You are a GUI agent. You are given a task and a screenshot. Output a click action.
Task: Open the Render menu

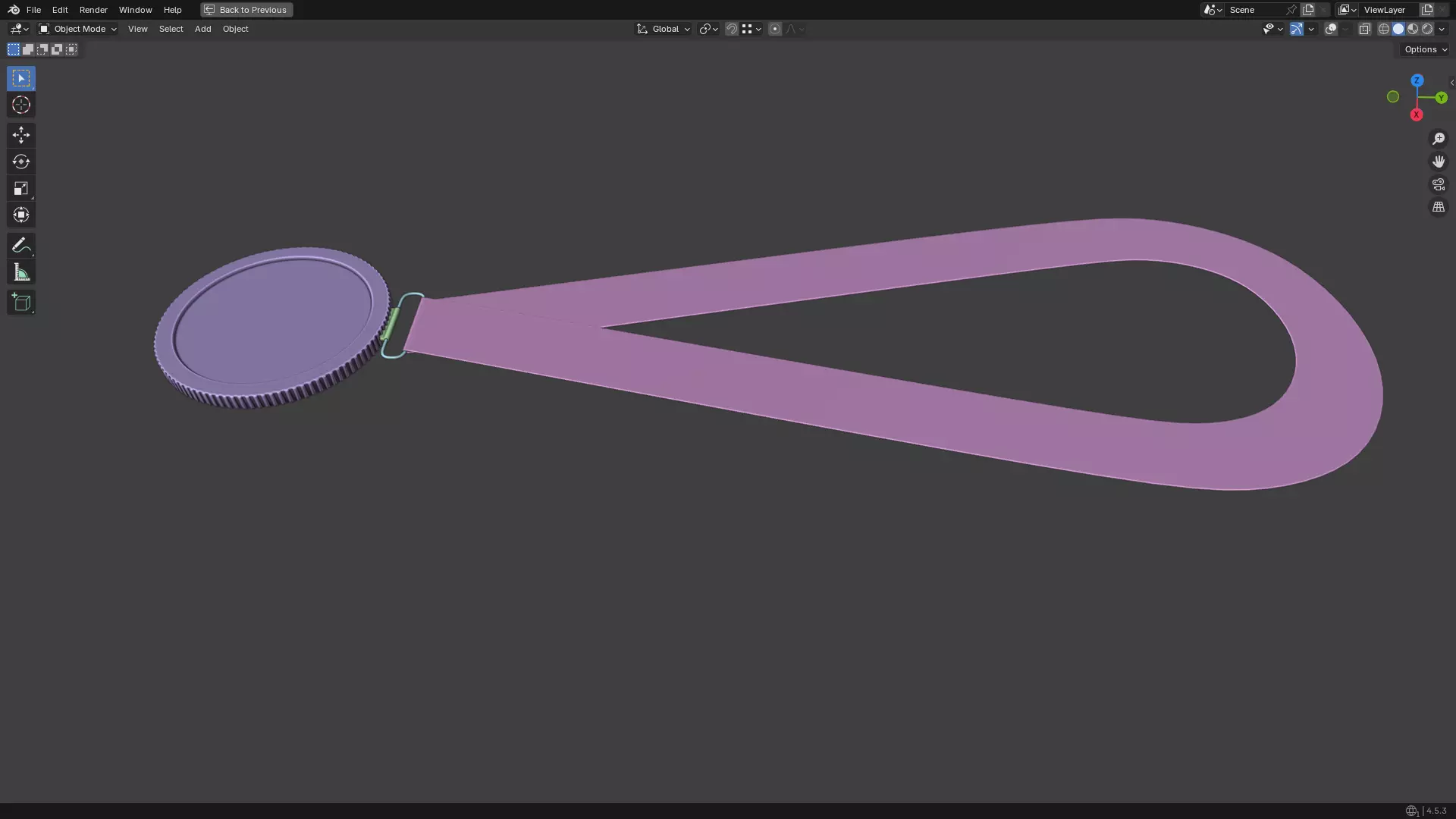click(x=93, y=10)
